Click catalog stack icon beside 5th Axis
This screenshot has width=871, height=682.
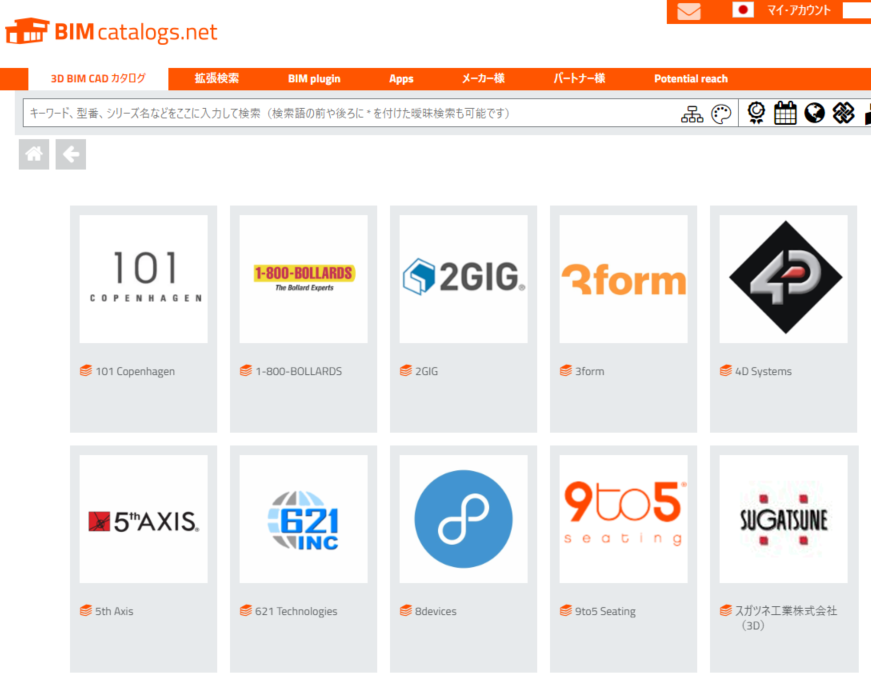pyautogui.click(x=86, y=610)
